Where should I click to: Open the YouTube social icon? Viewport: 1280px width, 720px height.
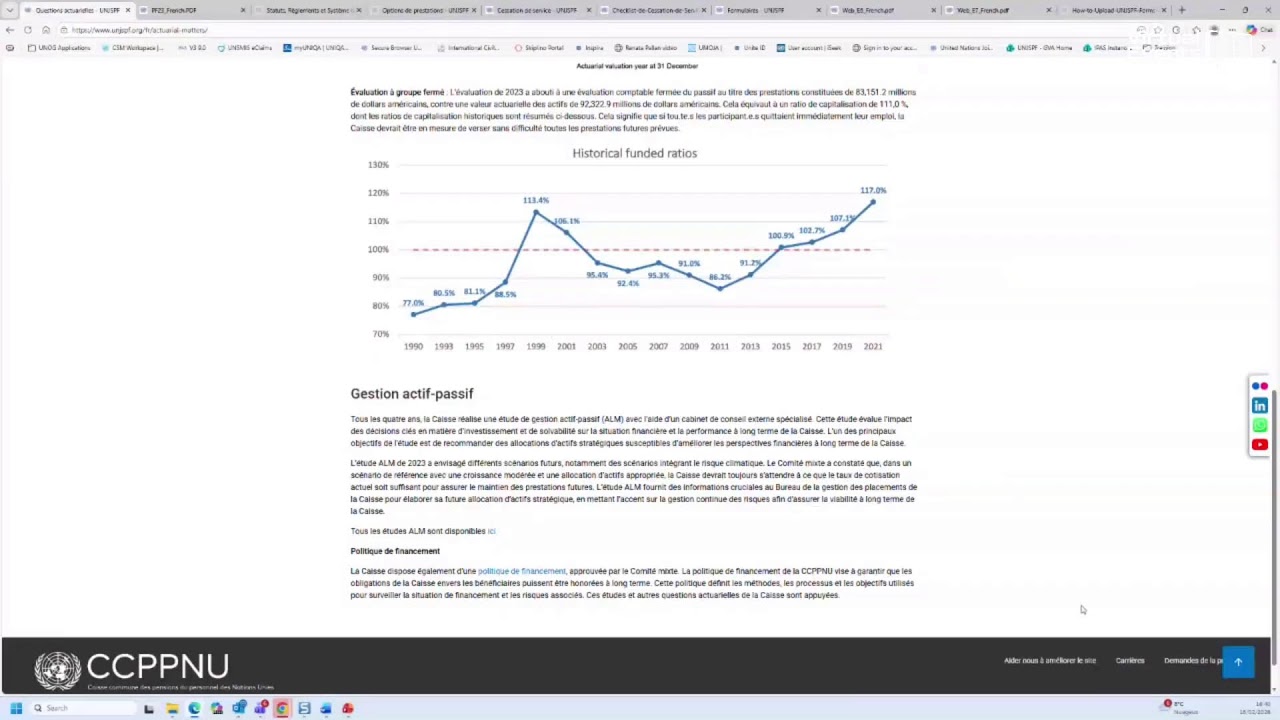coord(1260,445)
